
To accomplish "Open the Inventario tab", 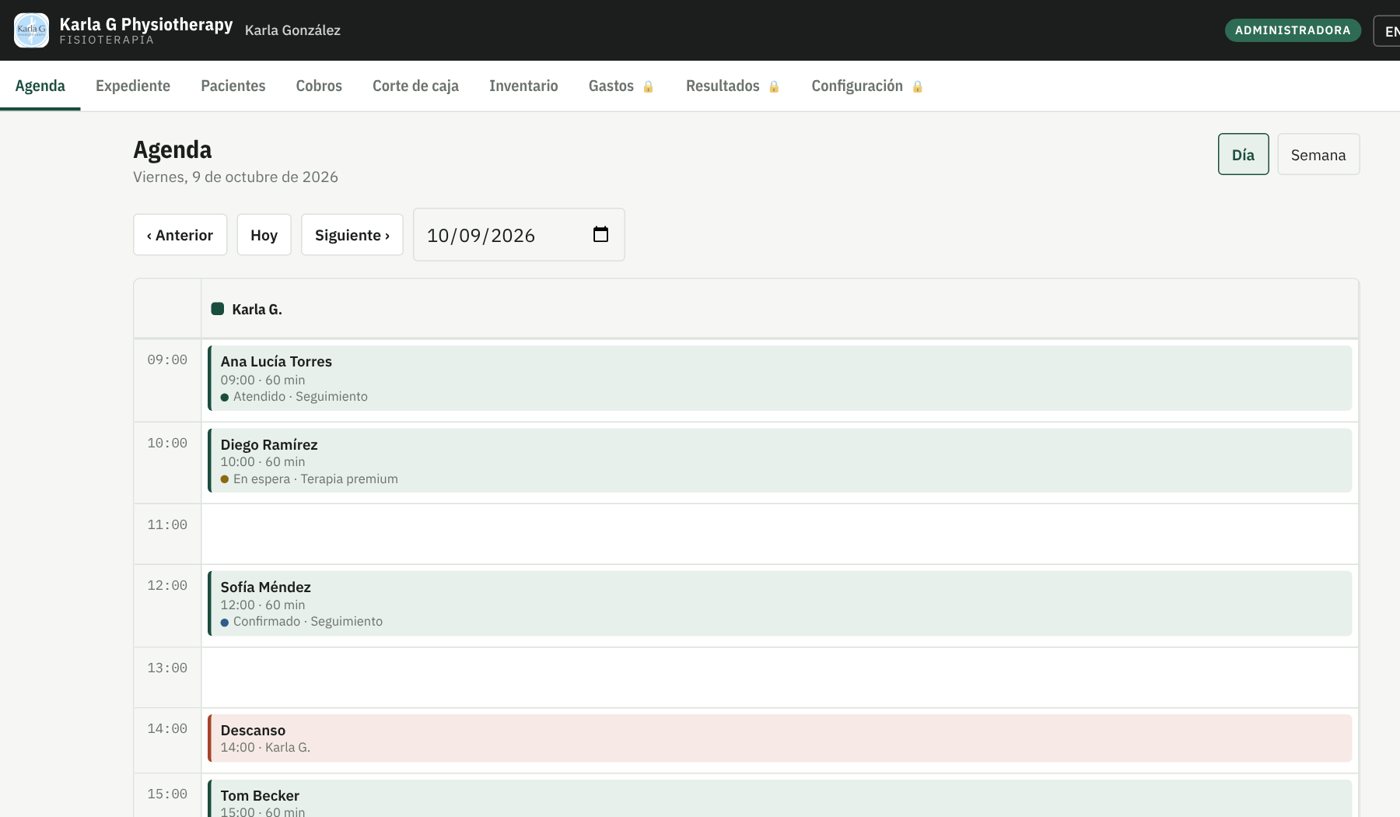I will pos(524,86).
